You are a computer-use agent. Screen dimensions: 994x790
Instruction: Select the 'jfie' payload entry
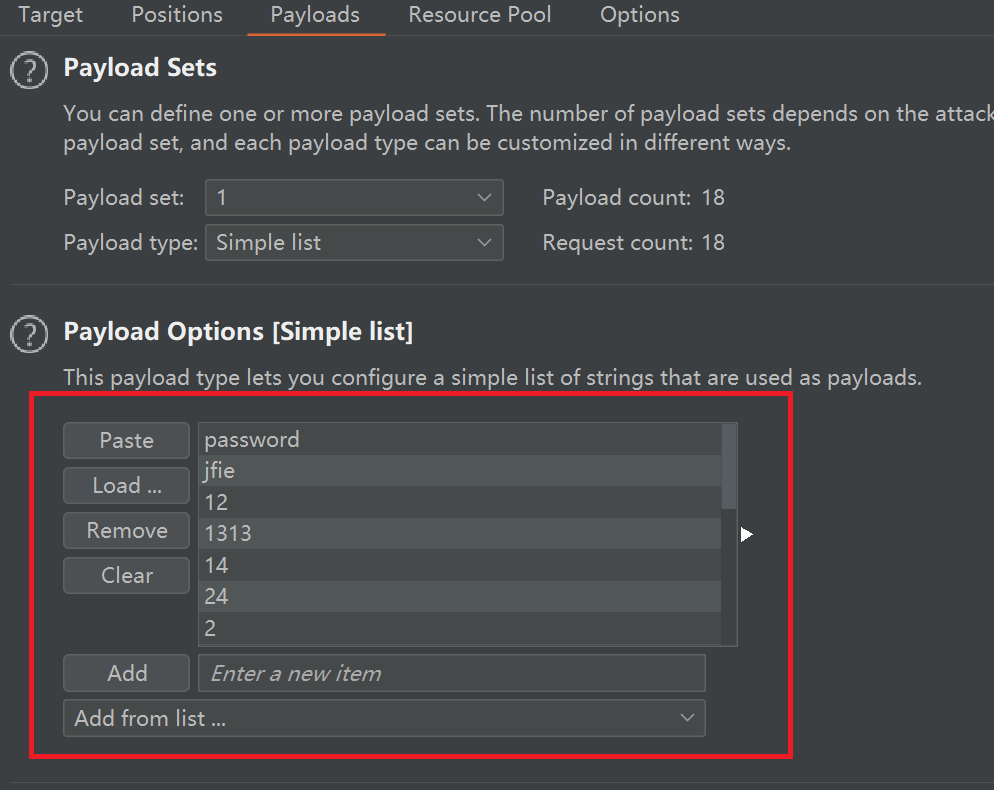(460, 471)
